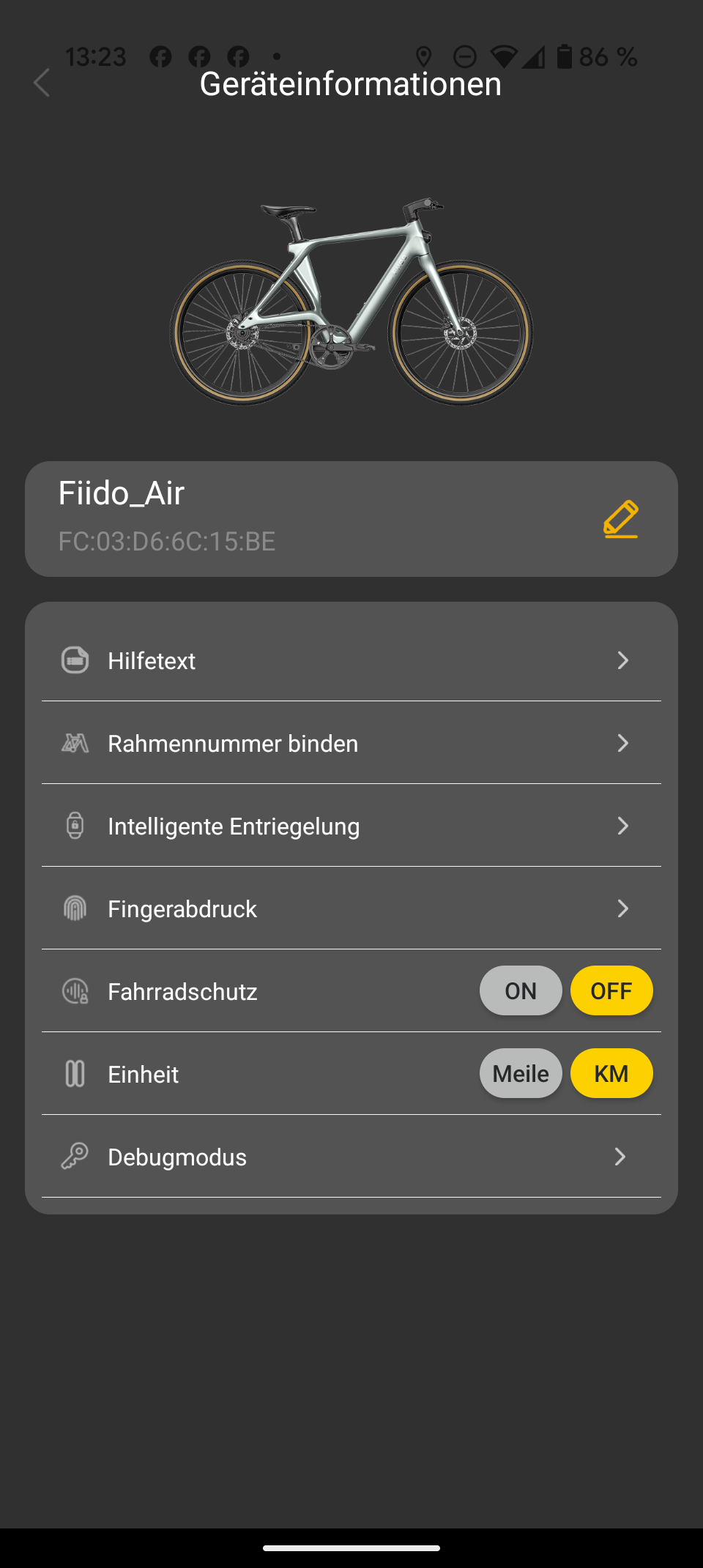Image resolution: width=703 pixels, height=1568 pixels.
Task: Tap the back arrow icon
Action: coord(42,83)
